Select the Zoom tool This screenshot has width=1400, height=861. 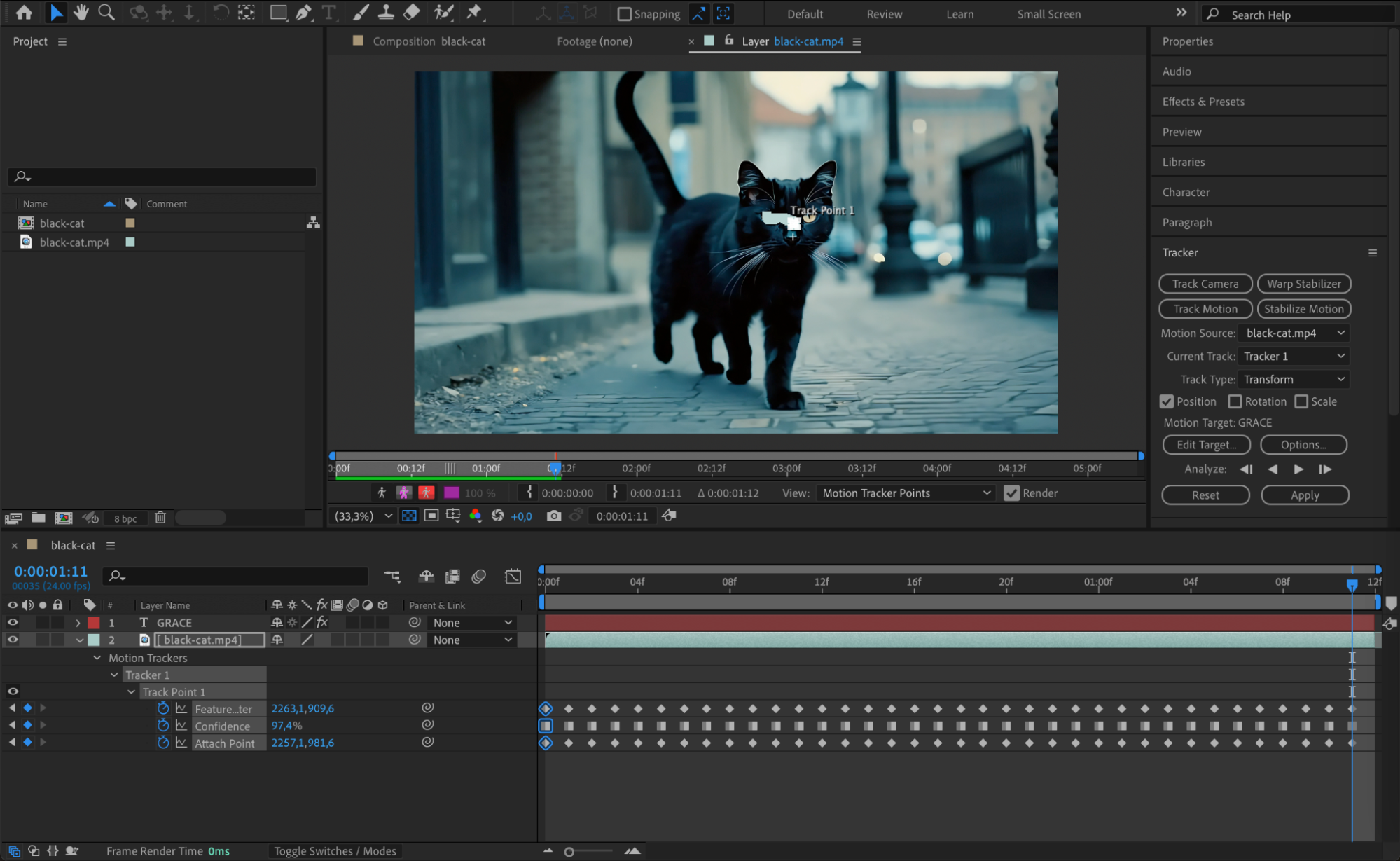[106, 12]
